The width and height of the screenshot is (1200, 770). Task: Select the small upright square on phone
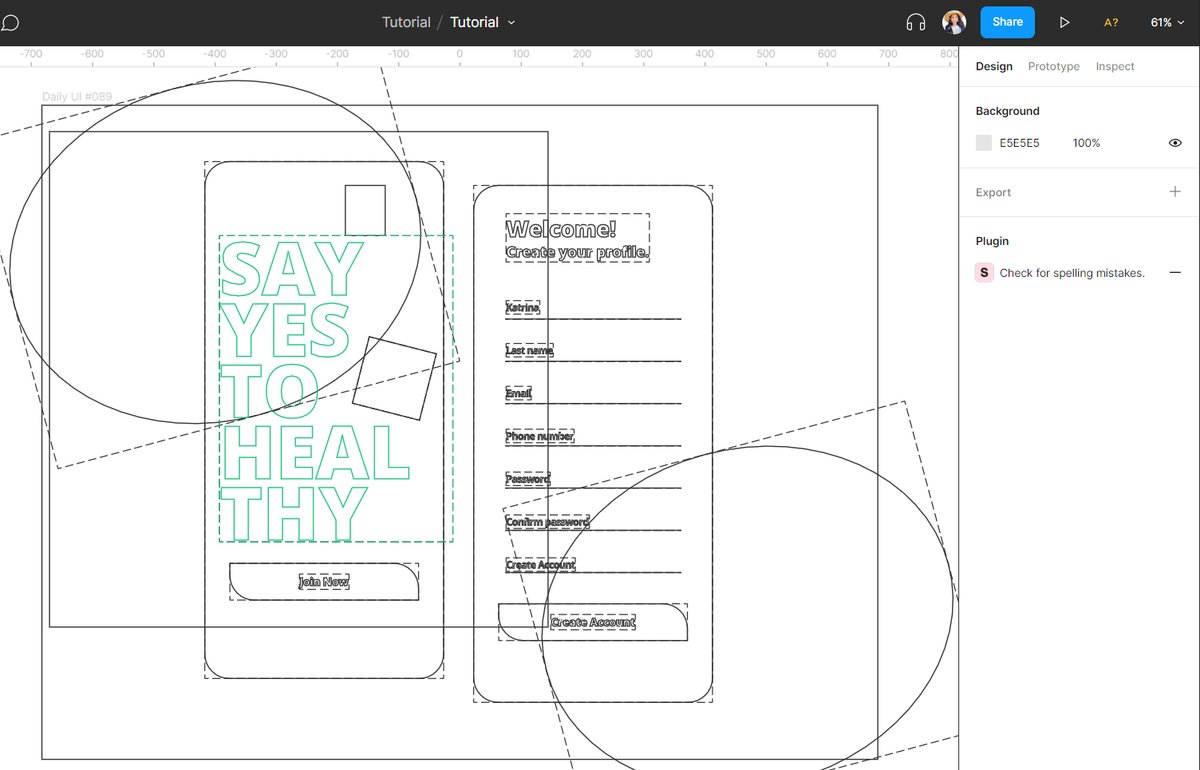coord(365,210)
